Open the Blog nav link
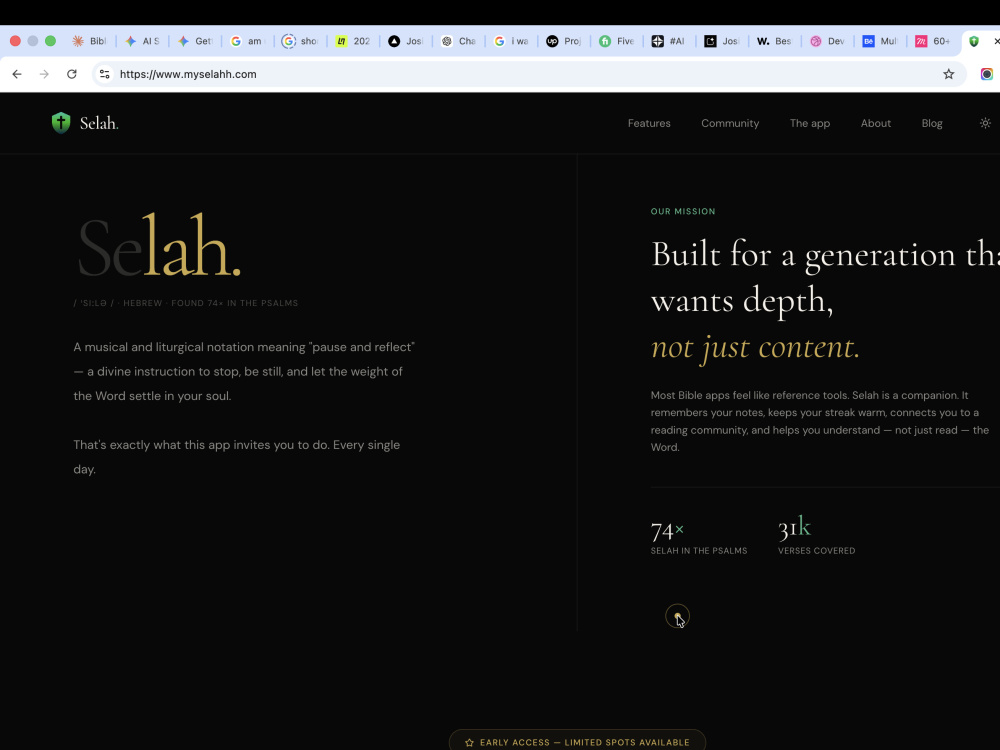1000x750 pixels. point(932,123)
